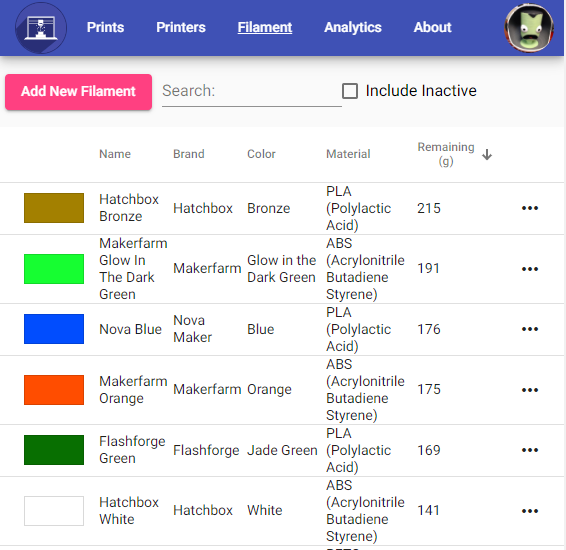The image size is (566, 550).
Task: Click the Glow in the Dark Green color cell
Action: [x=282, y=269]
